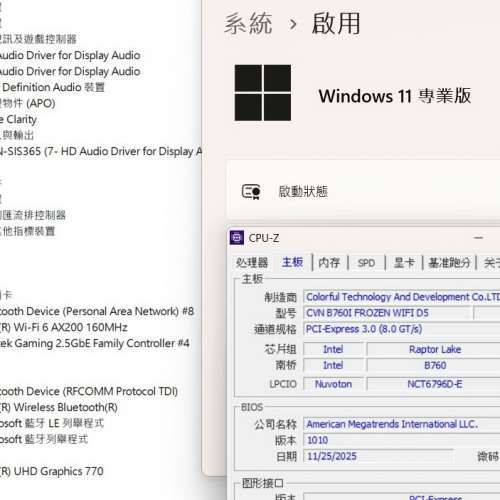Select the Clarity audio device entry
The height and width of the screenshot is (500, 500).
18,119
